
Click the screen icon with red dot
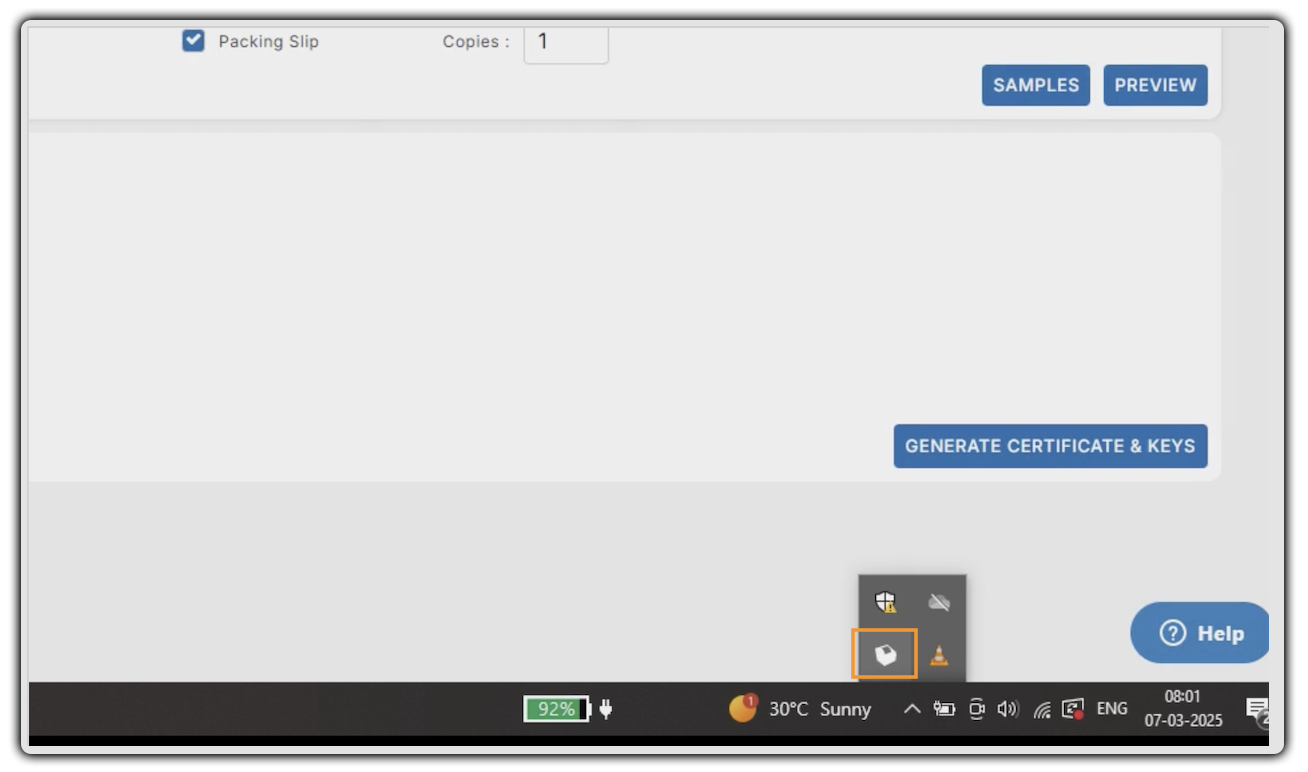coord(1073,709)
